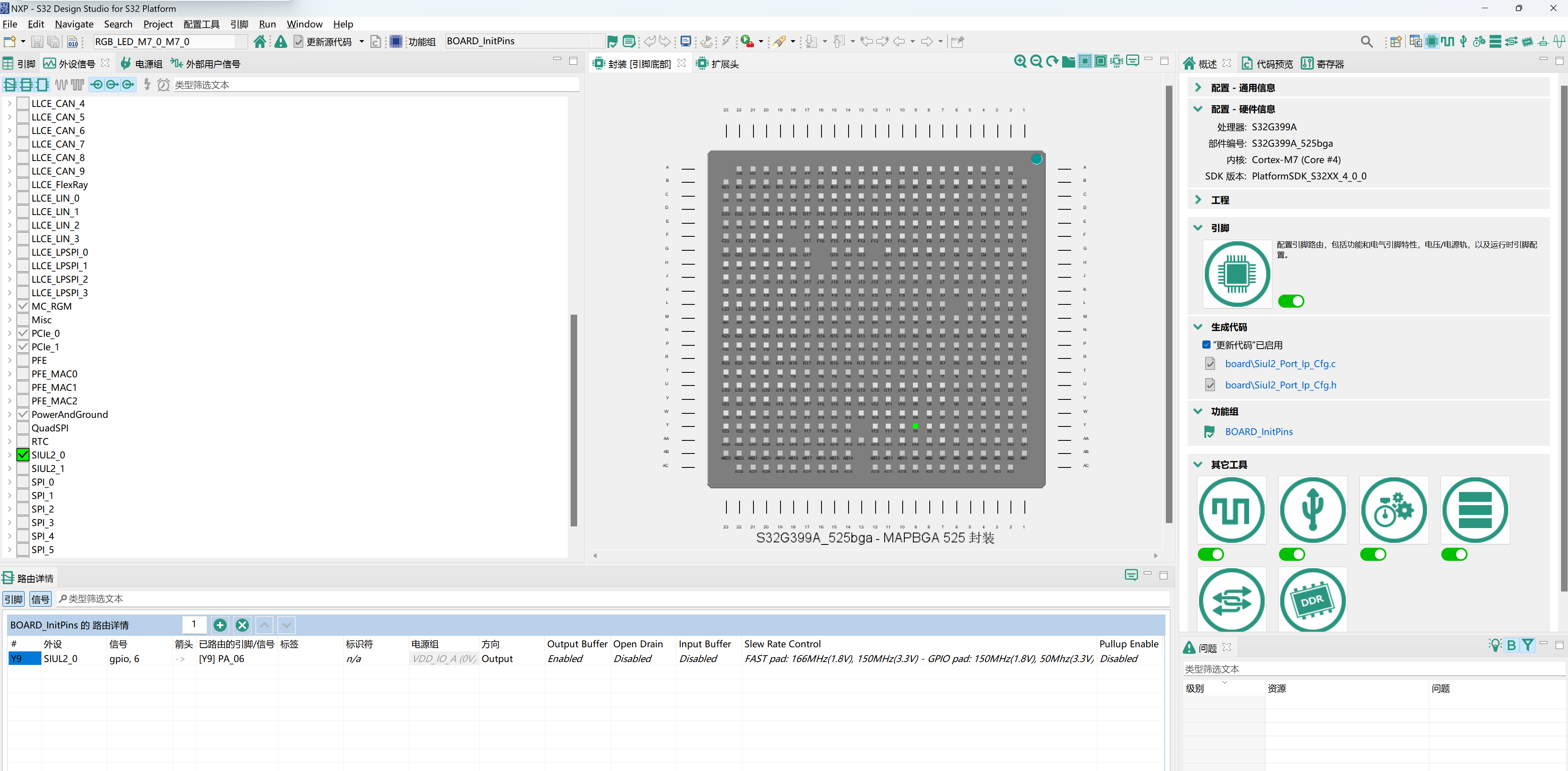Viewport: 1568px width, 771px height.
Task: Open the USB peripherals tool icon
Action: [1312, 510]
